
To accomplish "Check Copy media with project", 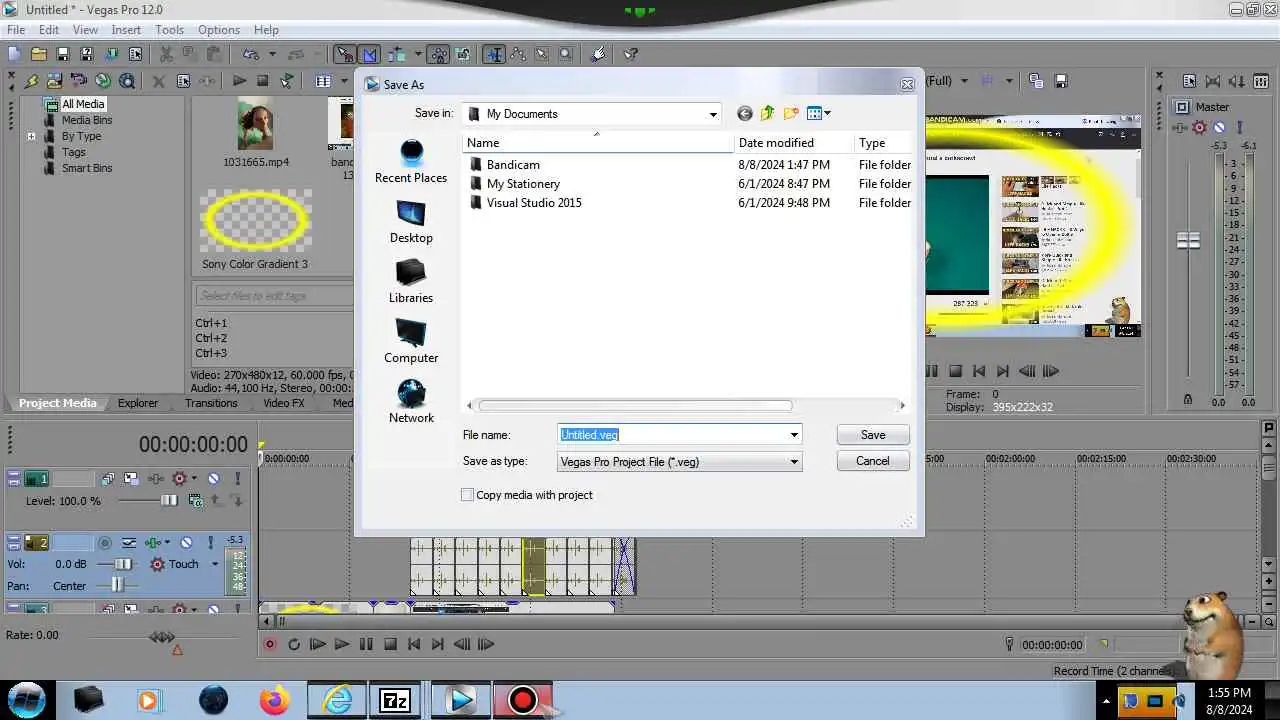I will [x=467, y=495].
